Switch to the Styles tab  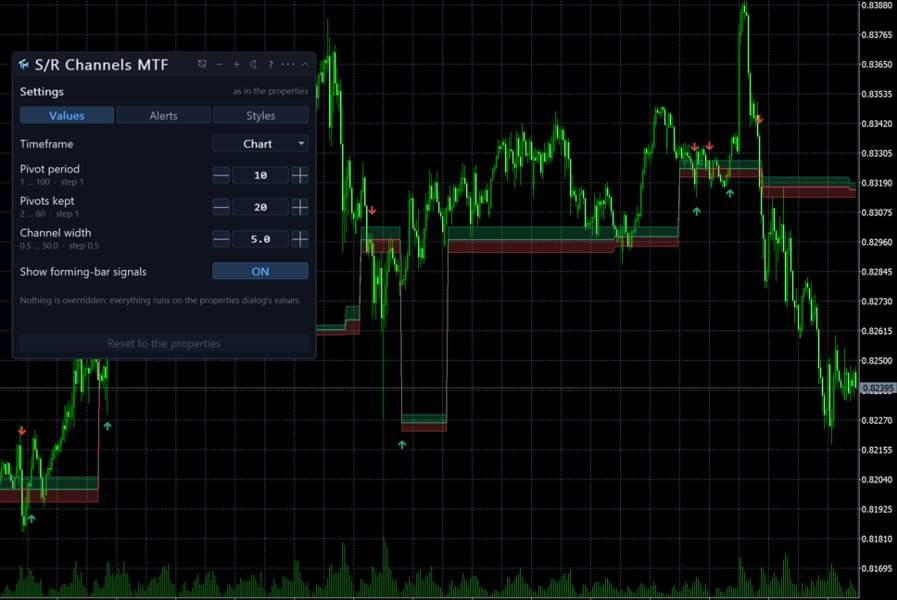(261, 116)
